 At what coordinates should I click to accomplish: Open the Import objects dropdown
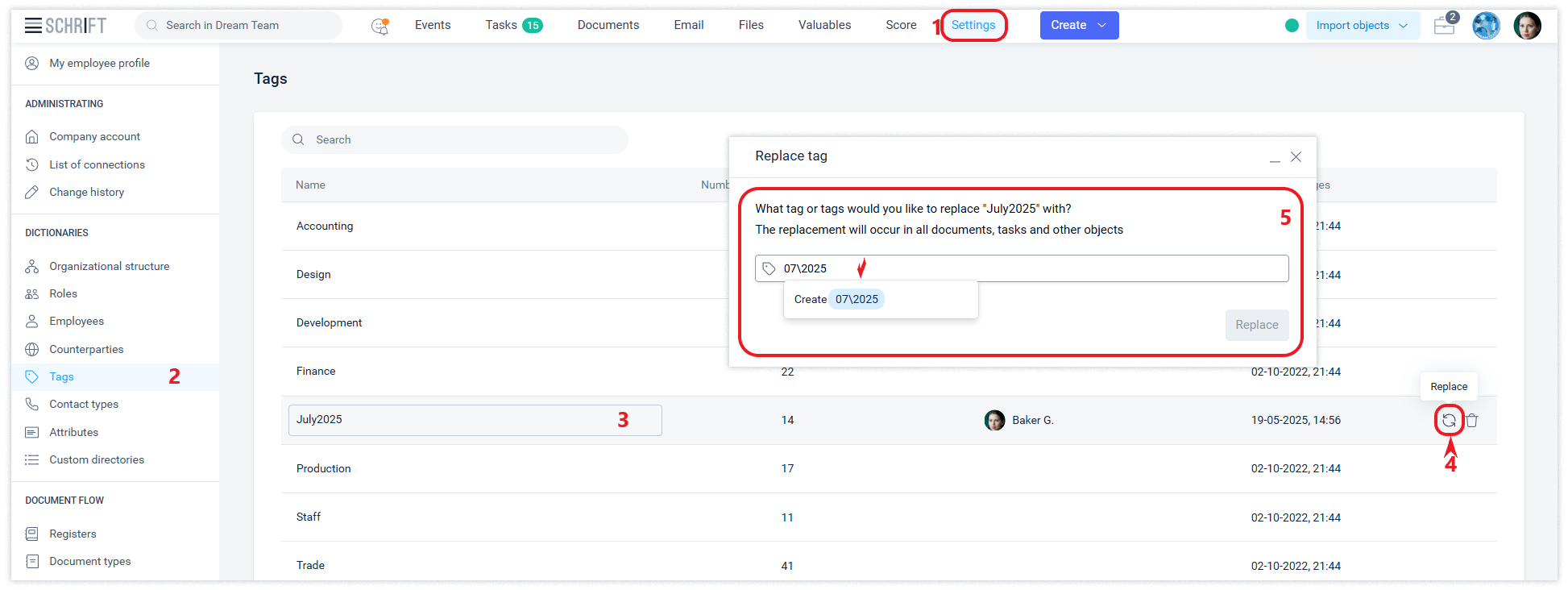[1362, 26]
